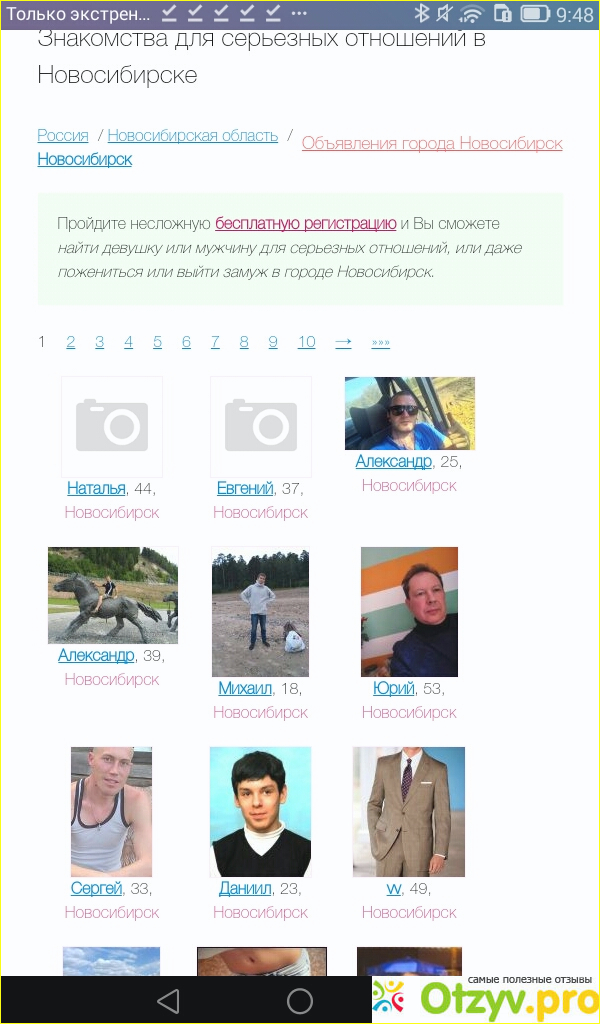Open Наталья's placeholder camera photo
Image resolution: width=600 pixels, height=1024 pixels.
(112, 426)
